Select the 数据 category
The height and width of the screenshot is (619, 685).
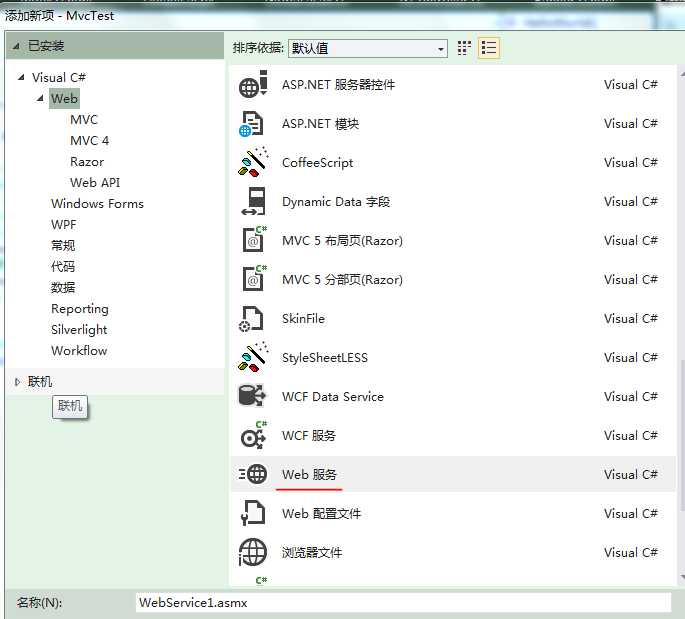(x=63, y=287)
